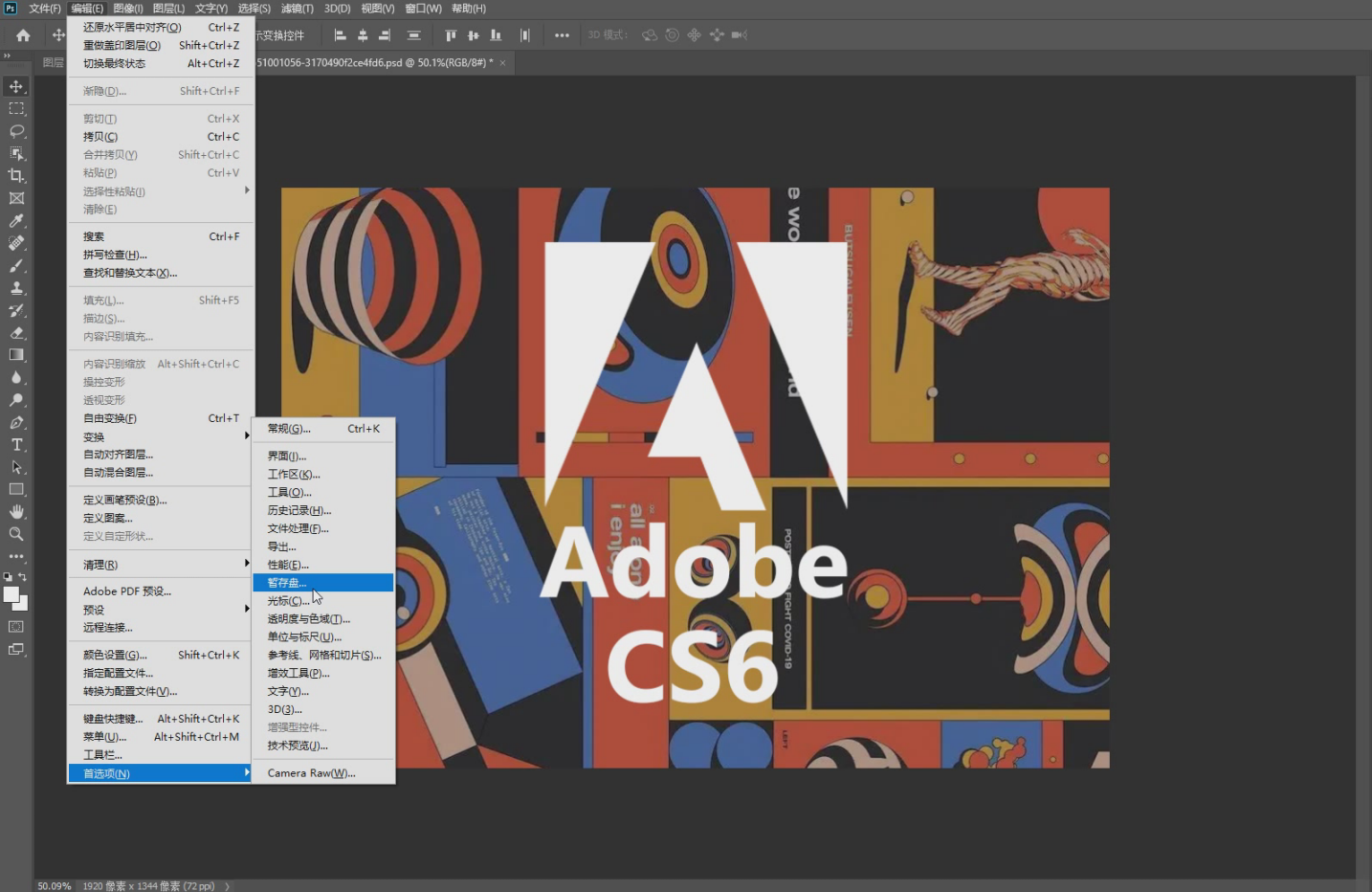Image resolution: width=1372 pixels, height=892 pixels.
Task: Click the align horizontal centers icon
Action: tap(363, 35)
